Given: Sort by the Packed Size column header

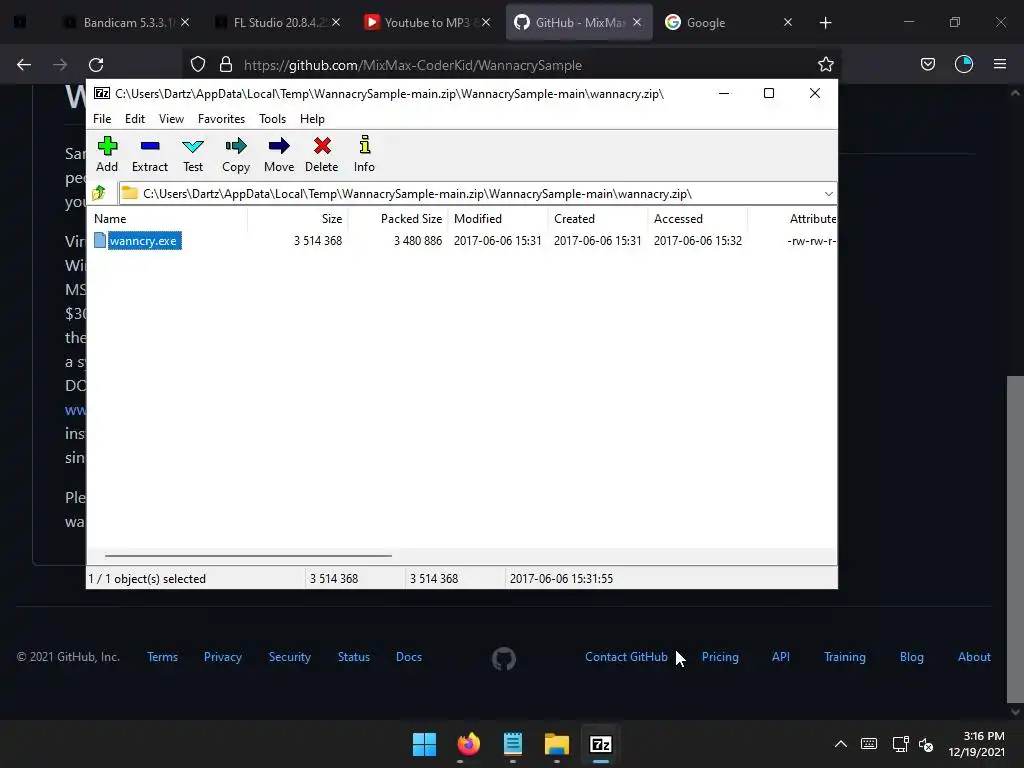Looking at the screenshot, I should [x=398, y=219].
